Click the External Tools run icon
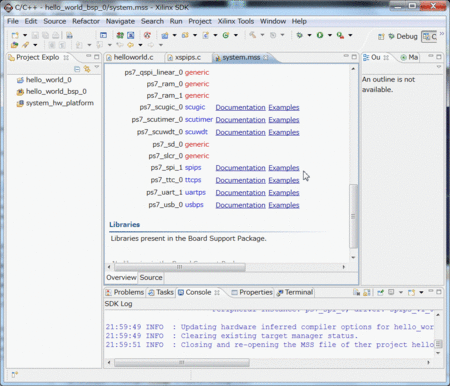The width and height of the screenshot is (450, 386). (340, 35)
